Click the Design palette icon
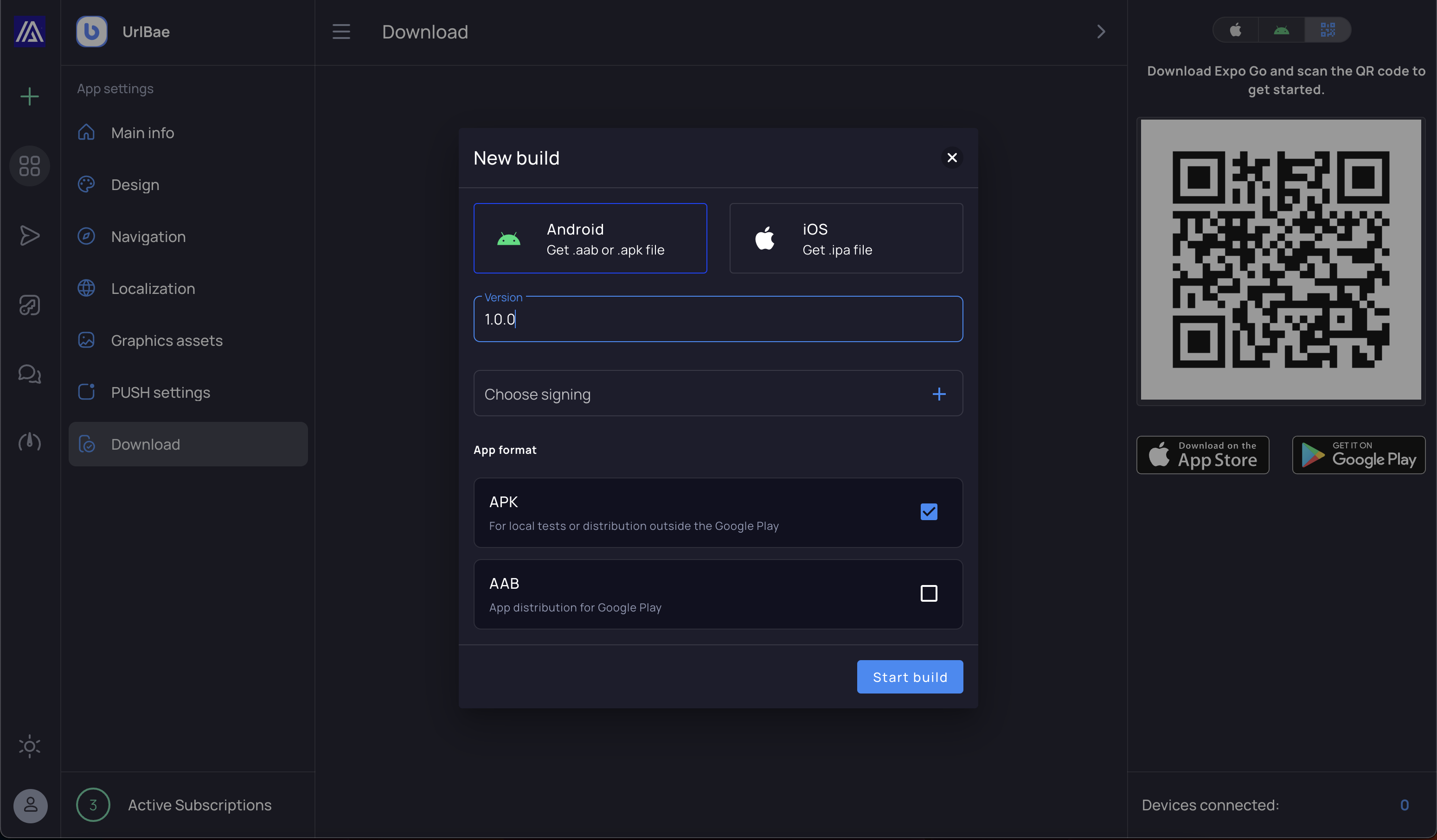This screenshot has height=840, width=1437. coord(86,184)
